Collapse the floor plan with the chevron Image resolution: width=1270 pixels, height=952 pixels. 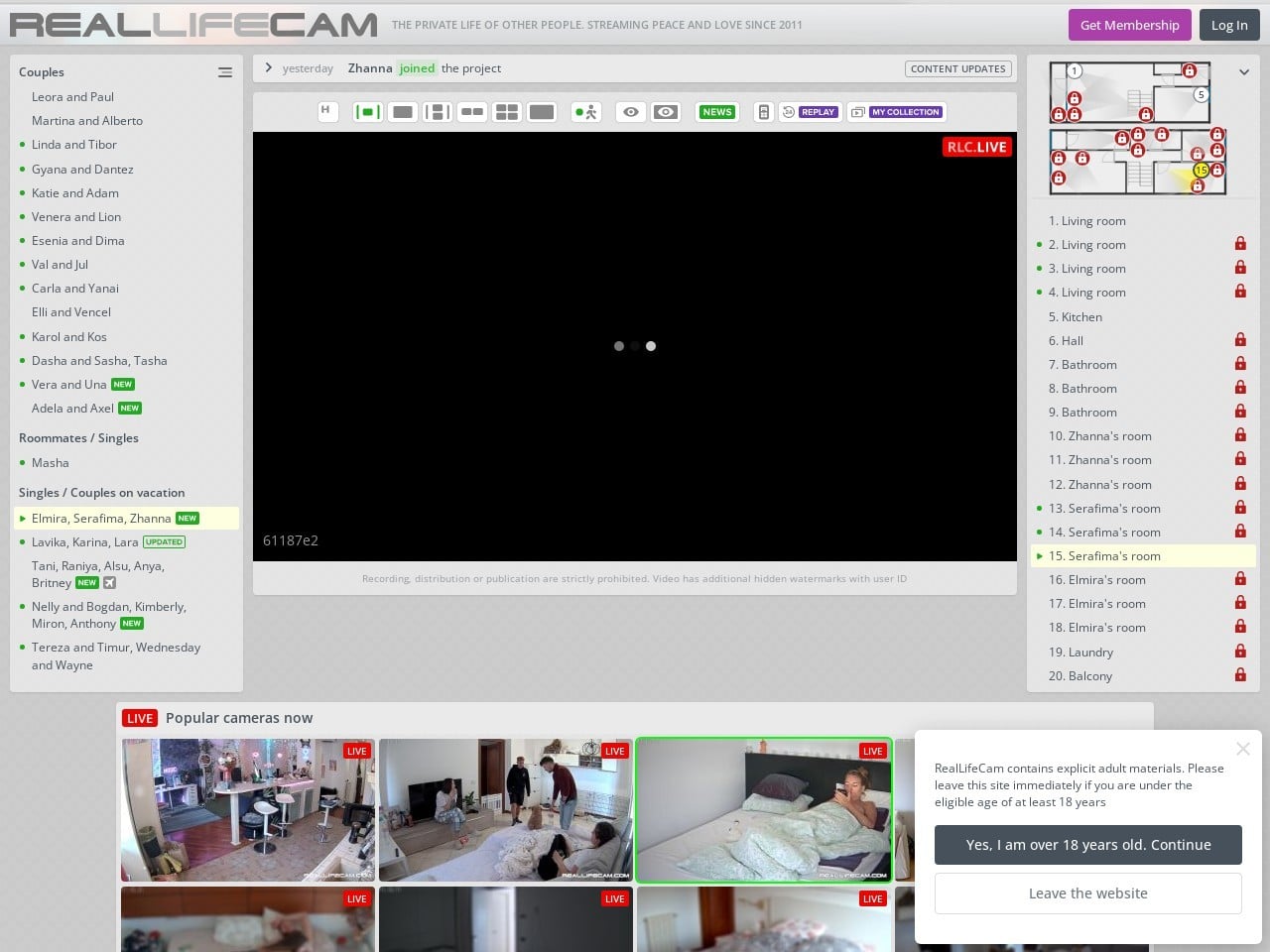(x=1243, y=72)
